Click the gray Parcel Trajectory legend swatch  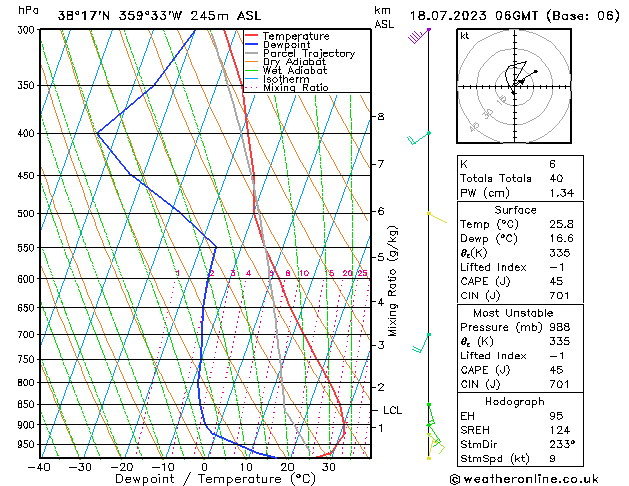coord(251,53)
